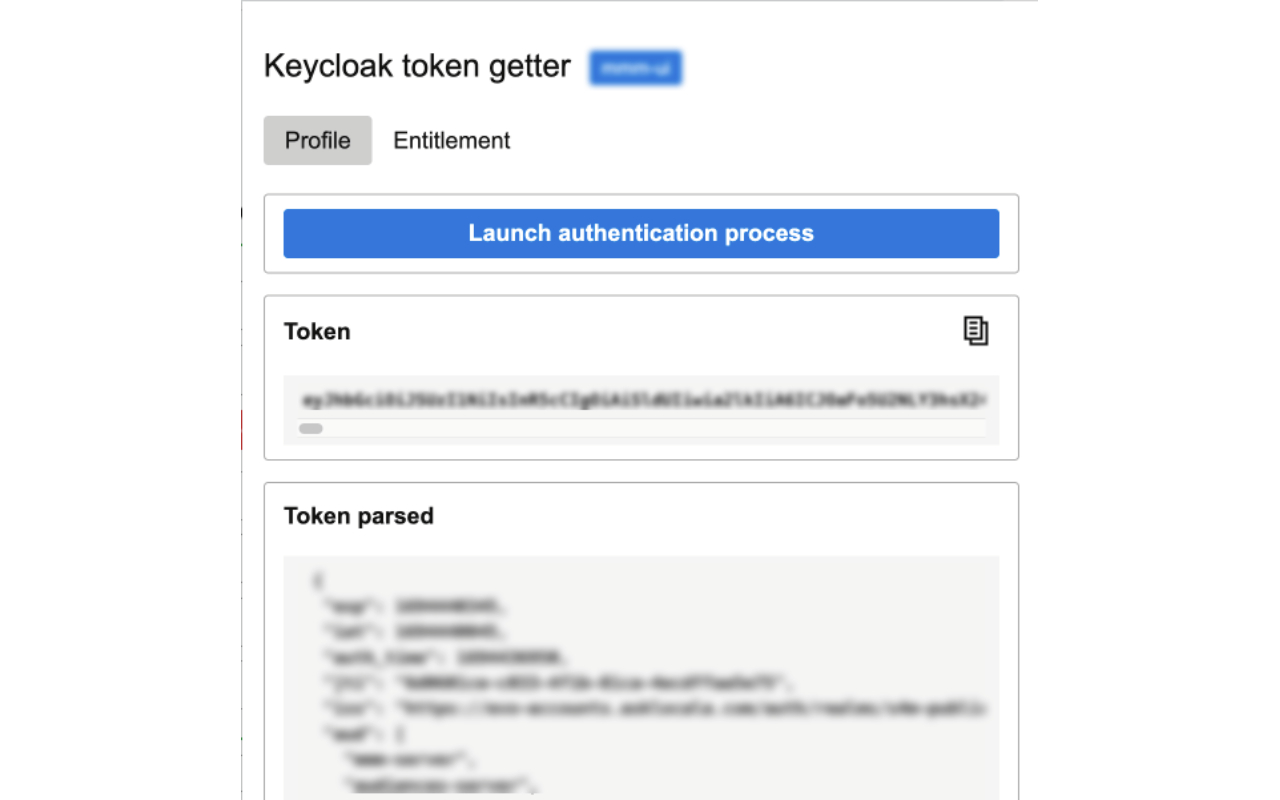1280x800 pixels.
Task: Open the Profile tab
Action: (317, 140)
